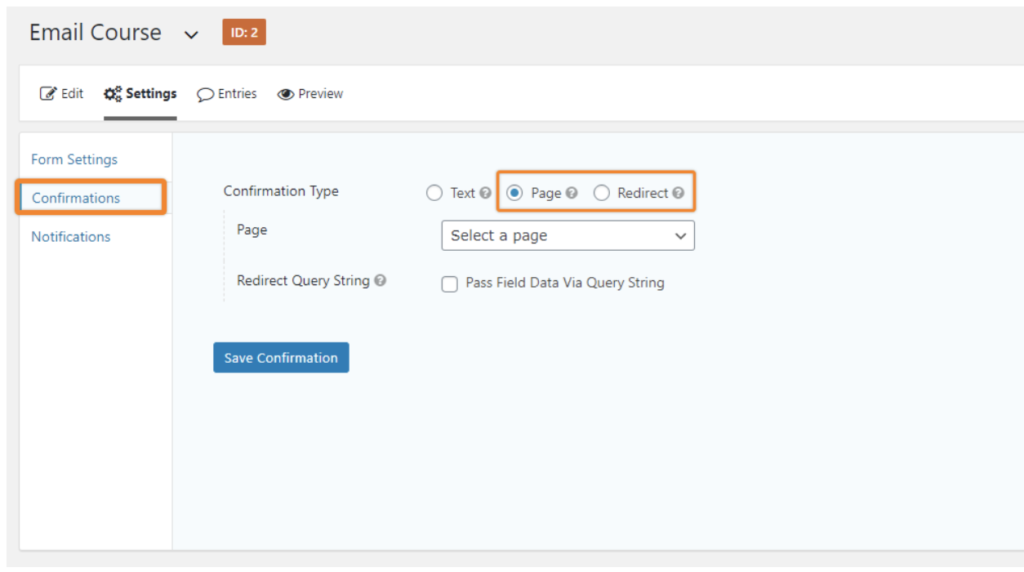This screenshot has height=572, width=1024.
Task: Show help for Redirect Query String
Action: pos(380,281)
